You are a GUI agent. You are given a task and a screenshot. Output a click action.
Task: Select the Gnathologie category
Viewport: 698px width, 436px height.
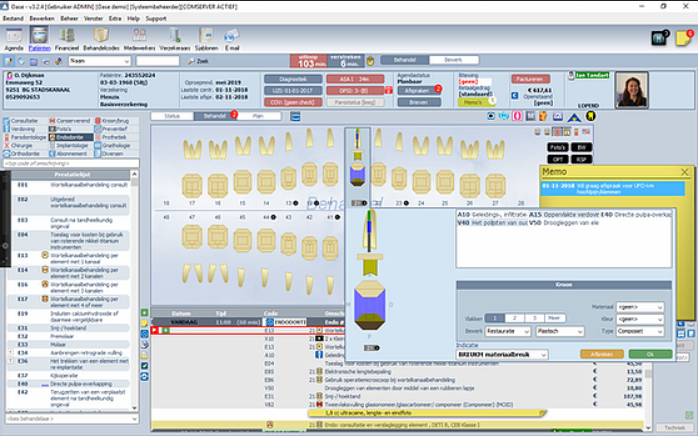point(112,146)
